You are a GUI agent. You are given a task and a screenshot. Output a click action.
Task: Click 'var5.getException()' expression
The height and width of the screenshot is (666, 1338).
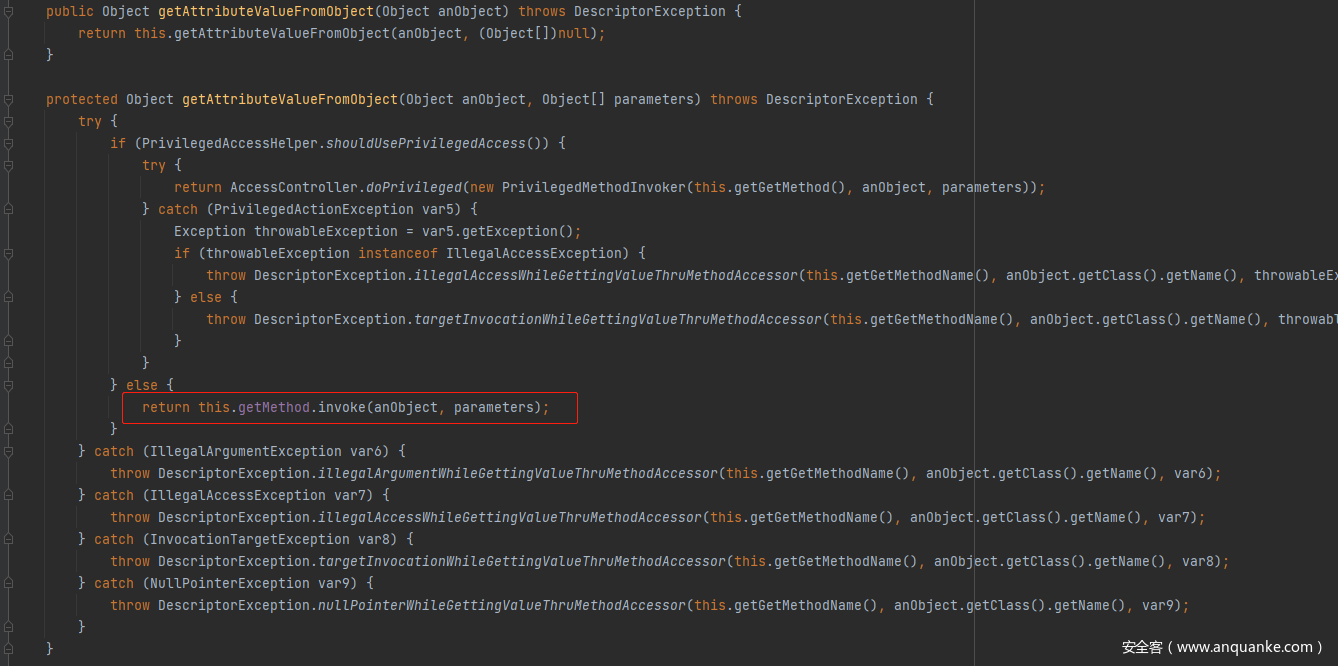tap(498, 231)
